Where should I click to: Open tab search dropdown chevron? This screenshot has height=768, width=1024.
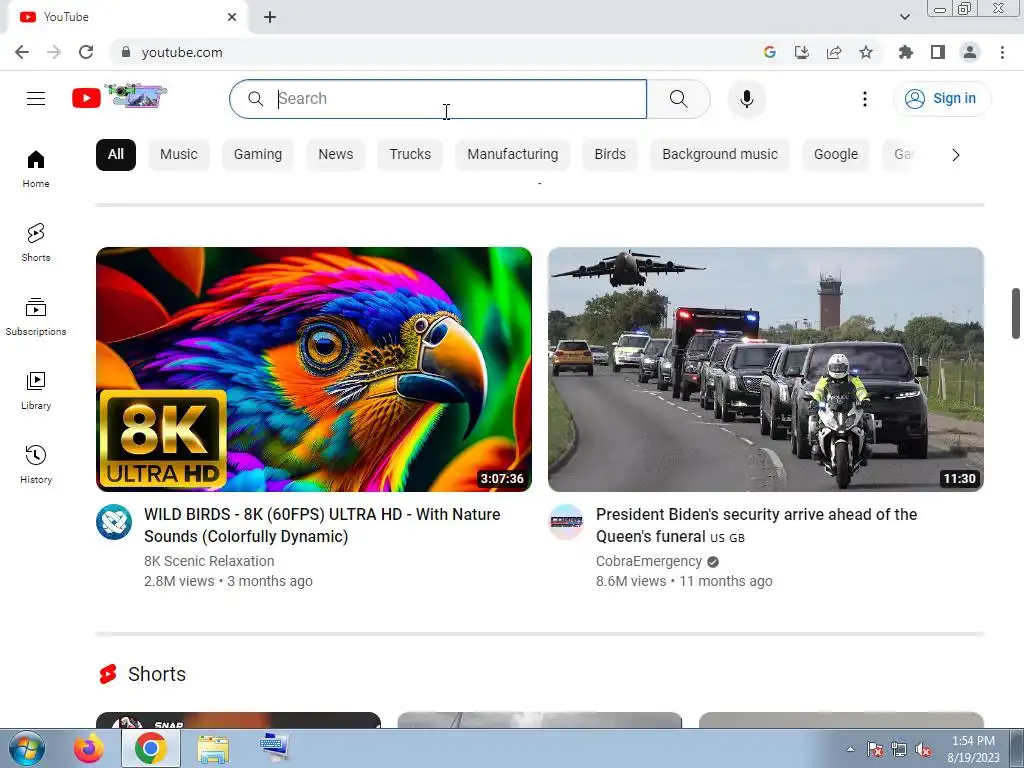click(904, 17)
